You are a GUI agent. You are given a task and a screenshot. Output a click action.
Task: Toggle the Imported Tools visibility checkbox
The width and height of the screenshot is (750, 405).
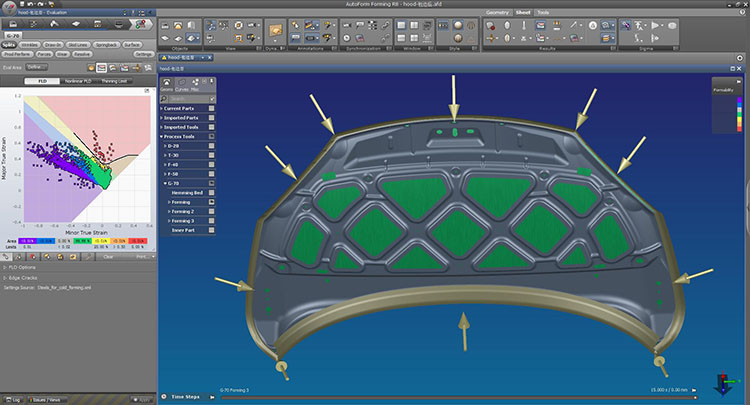click(x=210, y=126)
